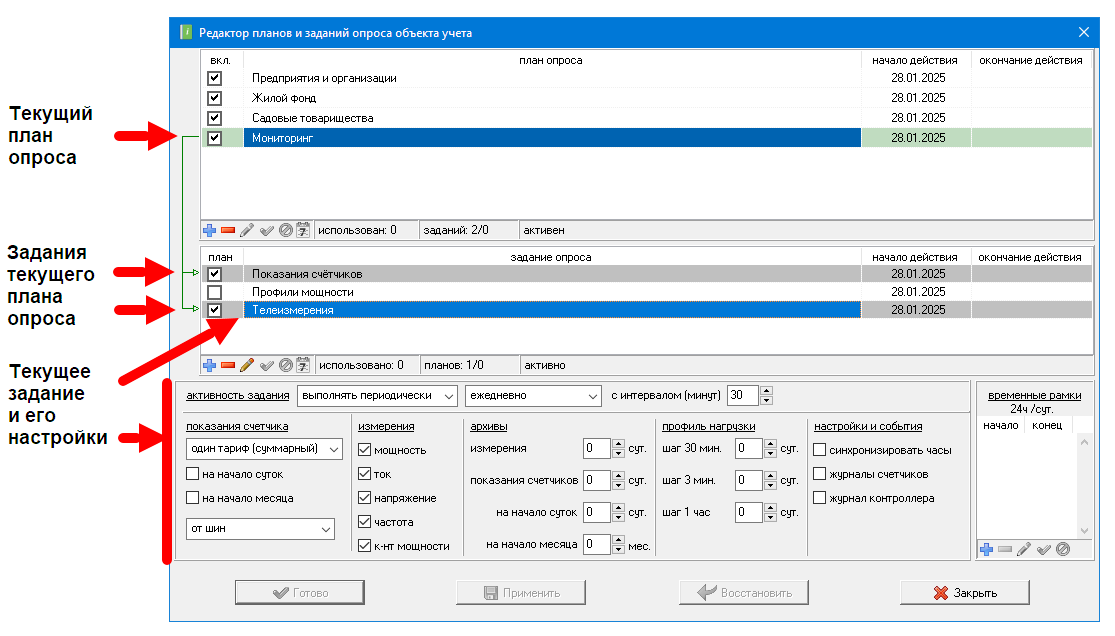
Task: Click the задание опроса column header
Action: [x=552, y=258]
